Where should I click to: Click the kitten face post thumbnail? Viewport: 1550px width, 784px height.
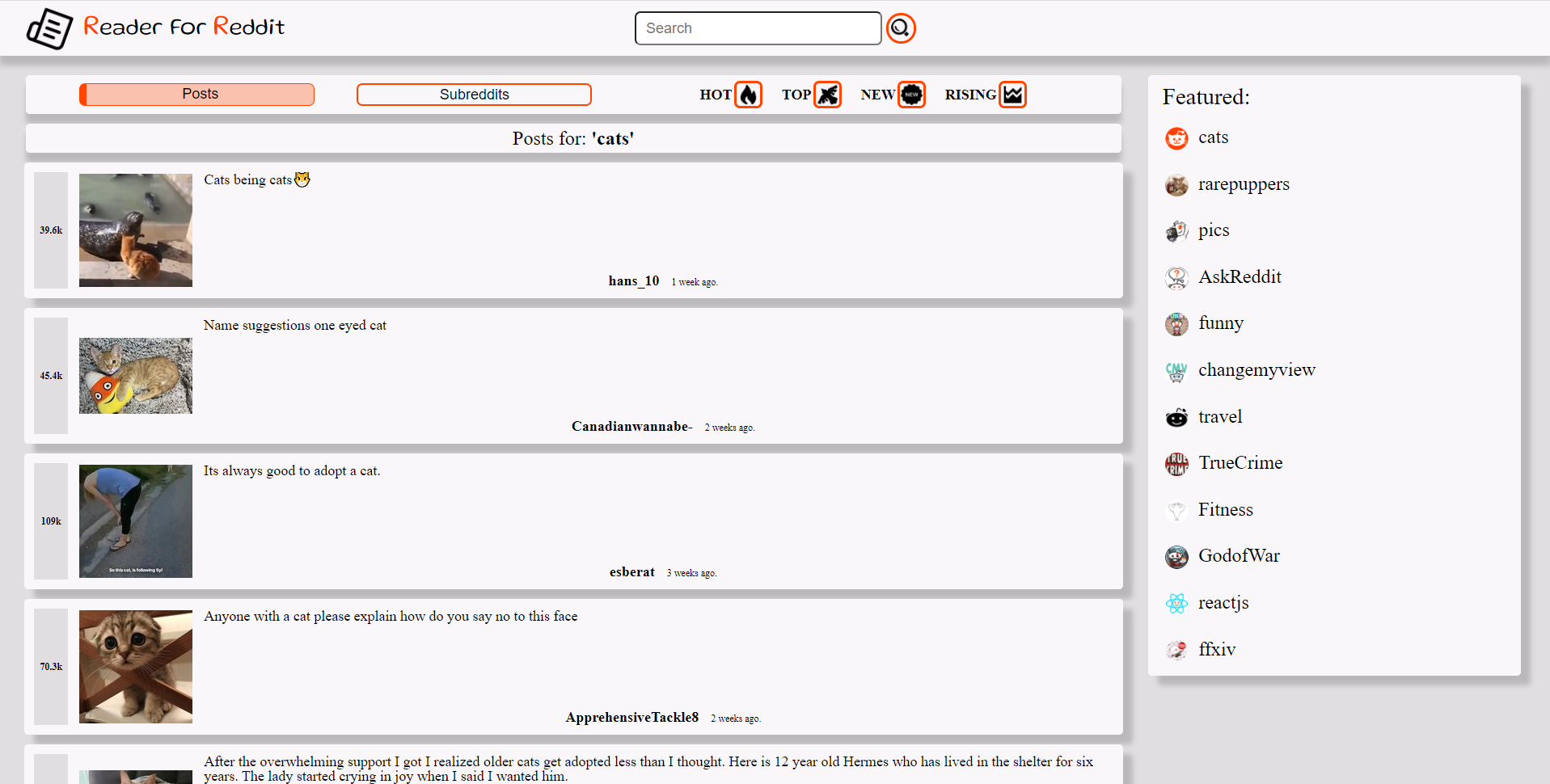pos(136,667)
